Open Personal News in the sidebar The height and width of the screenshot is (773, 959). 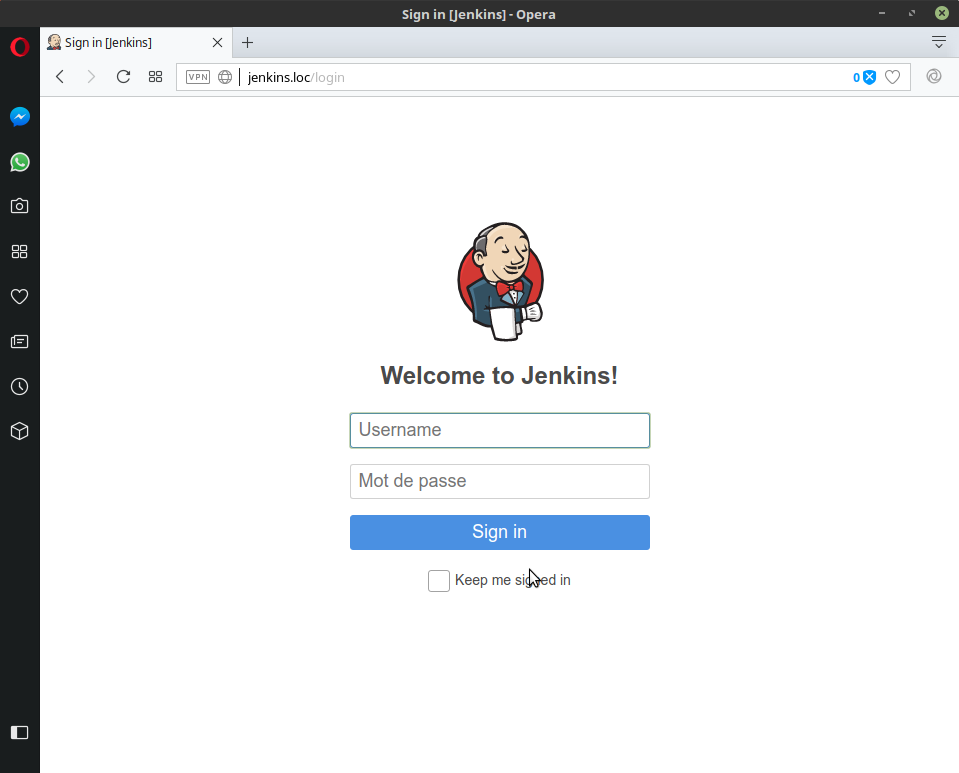tap(20, 342)
